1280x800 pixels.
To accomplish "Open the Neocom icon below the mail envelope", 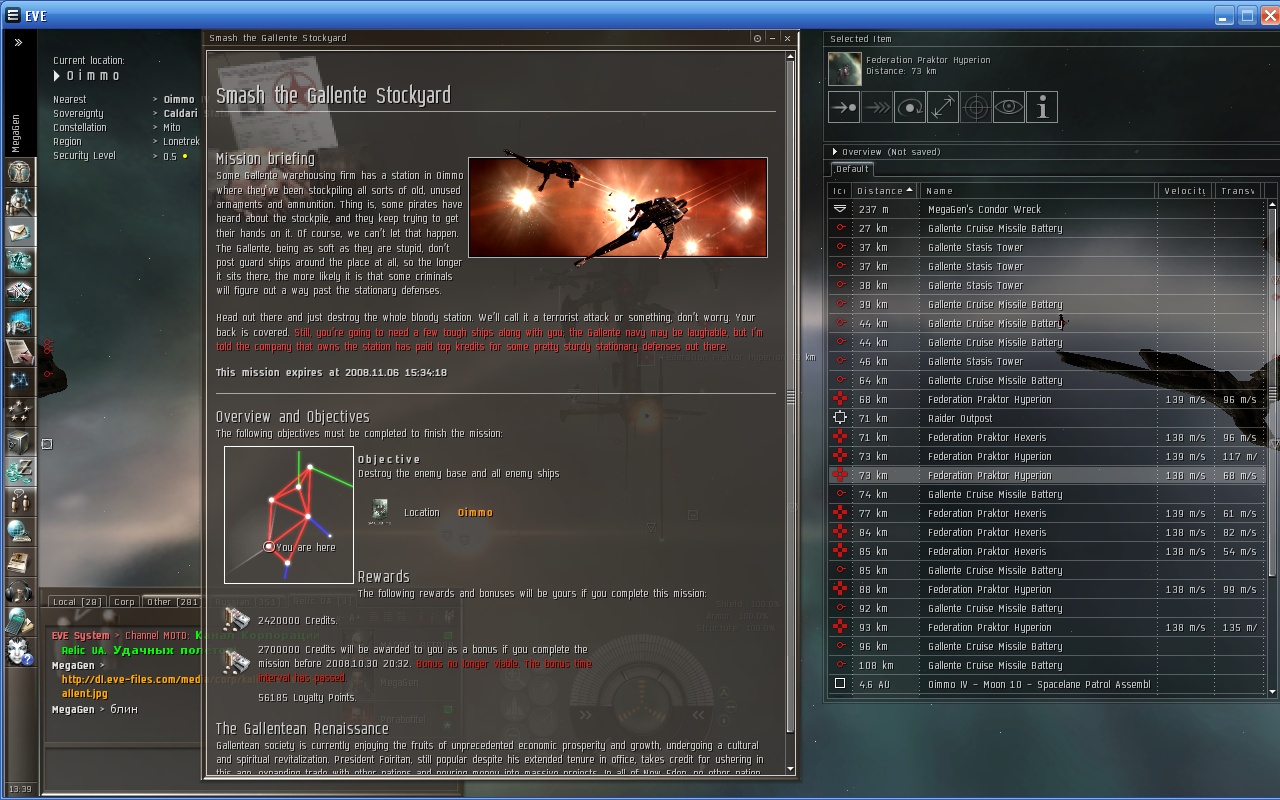I will 20,261.
